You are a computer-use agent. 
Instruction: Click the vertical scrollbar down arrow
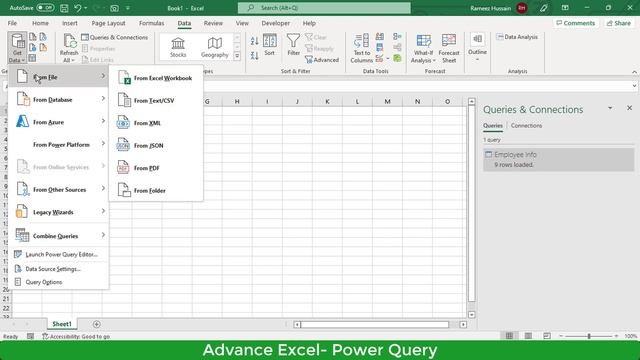pos(471,315)
